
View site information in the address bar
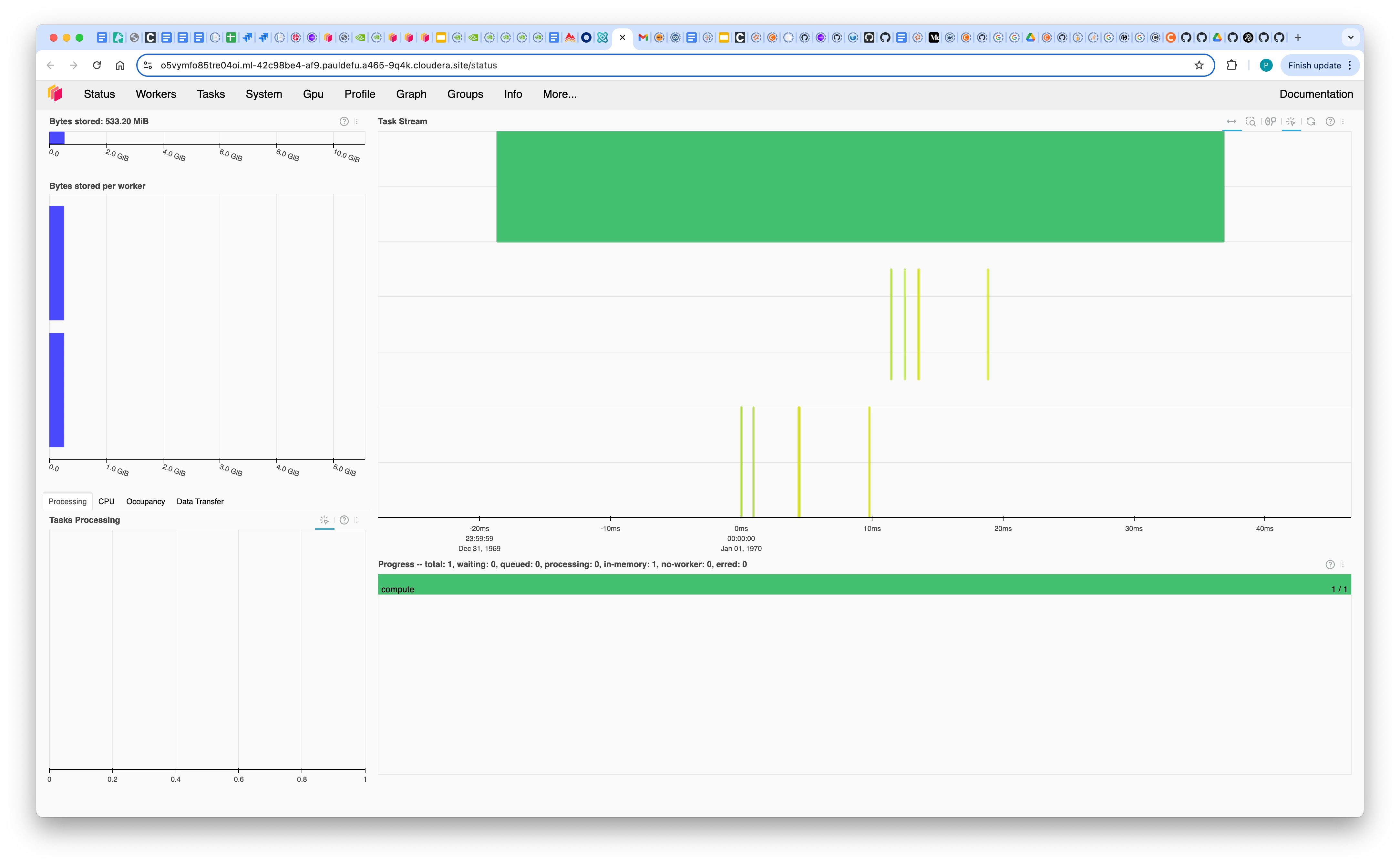pyautogui.click(x=148, y=65)
